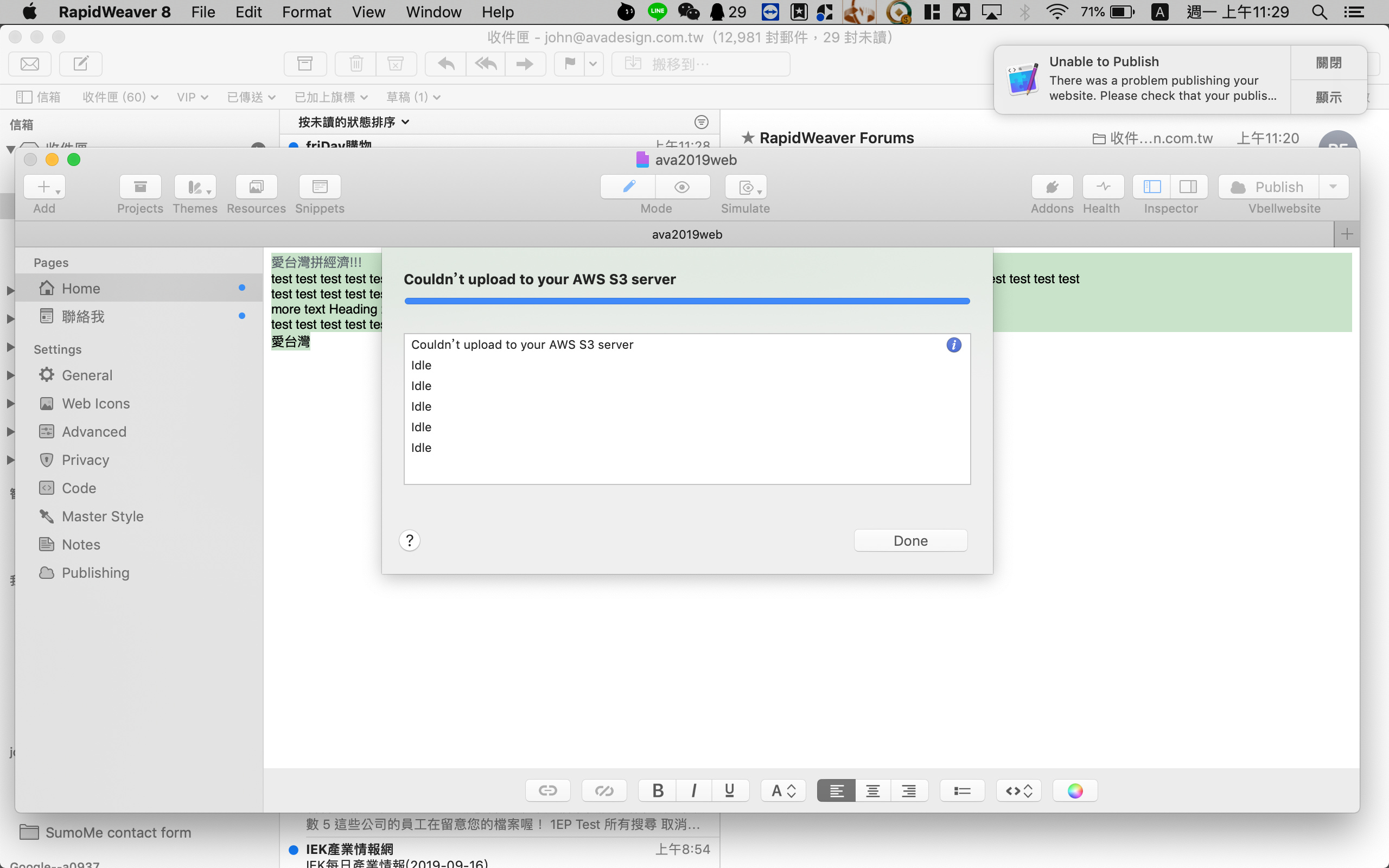Click the insert link icon
Image resolution: width=1389 pixels, height=868 pixels.
point(547,790)
